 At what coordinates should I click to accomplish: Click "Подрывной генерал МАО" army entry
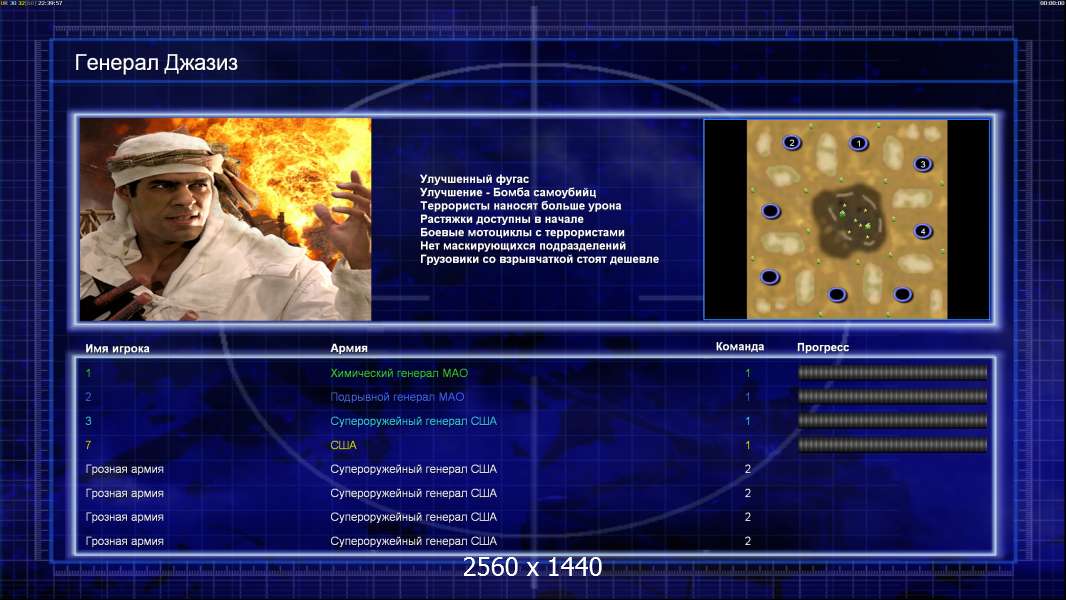click(x=397, y=397)
